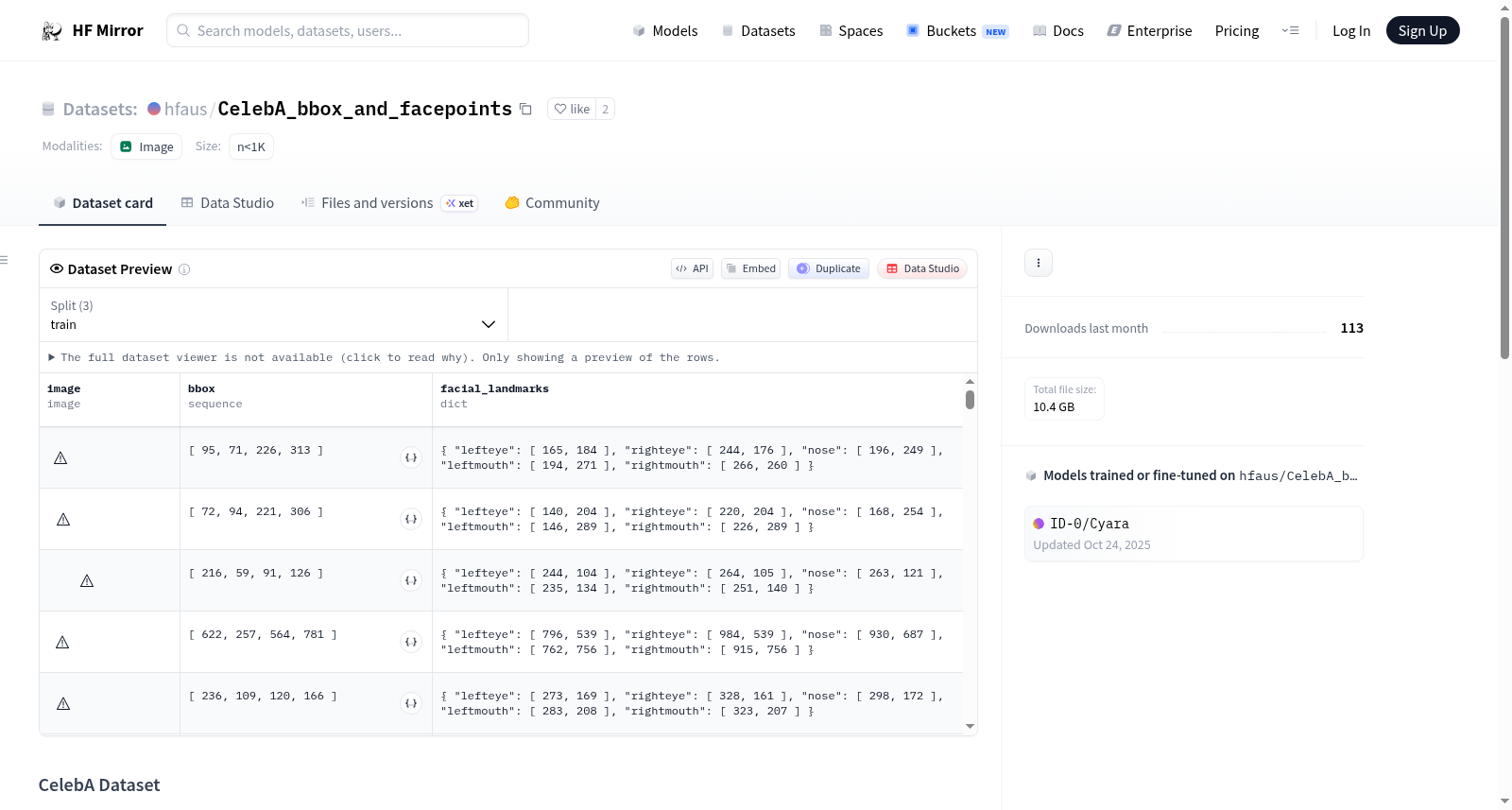Open the Data Studio tab
The height and width of the screenshot is (810, 1512).
click(228, 203)
